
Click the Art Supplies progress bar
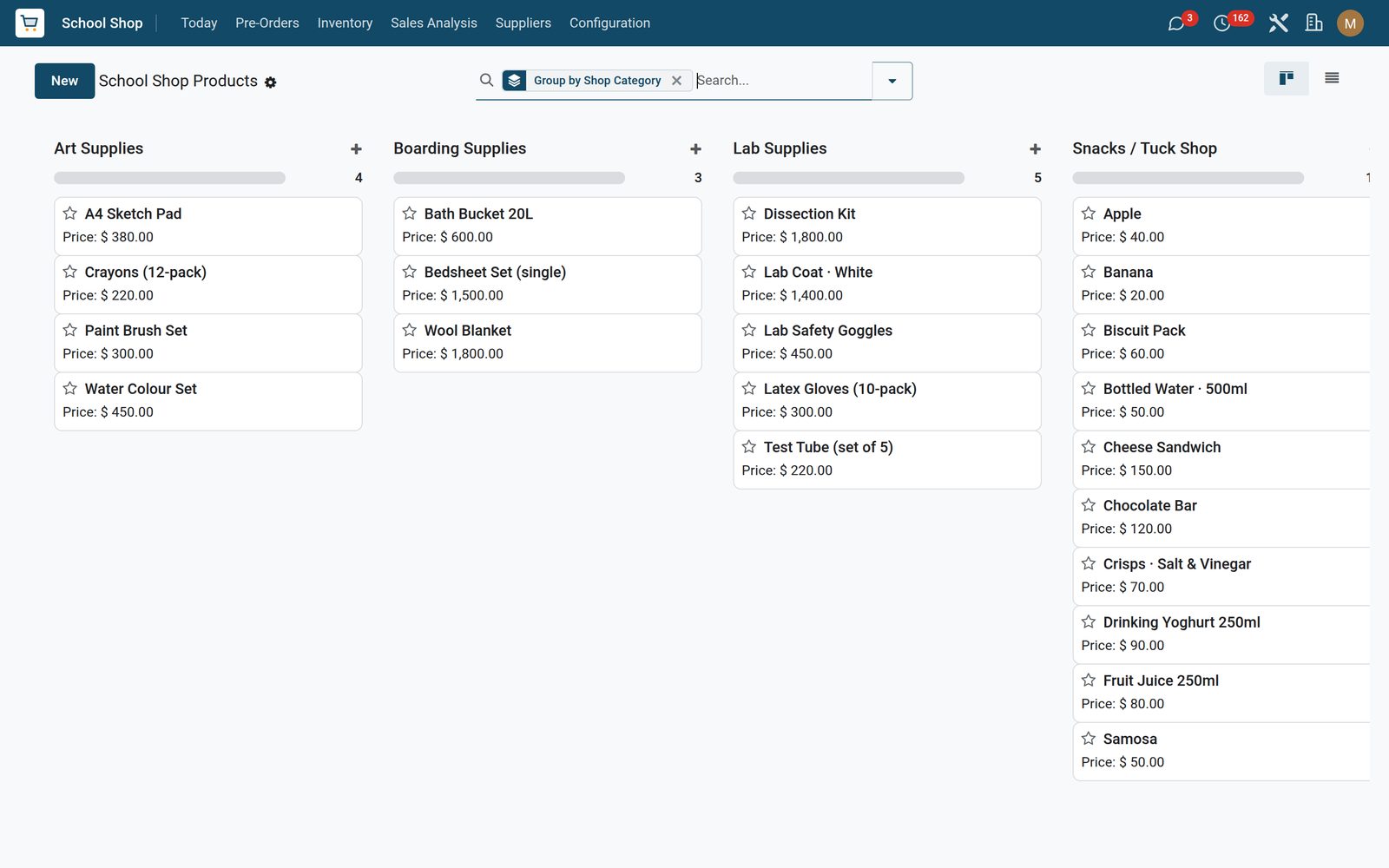point(169,178)
